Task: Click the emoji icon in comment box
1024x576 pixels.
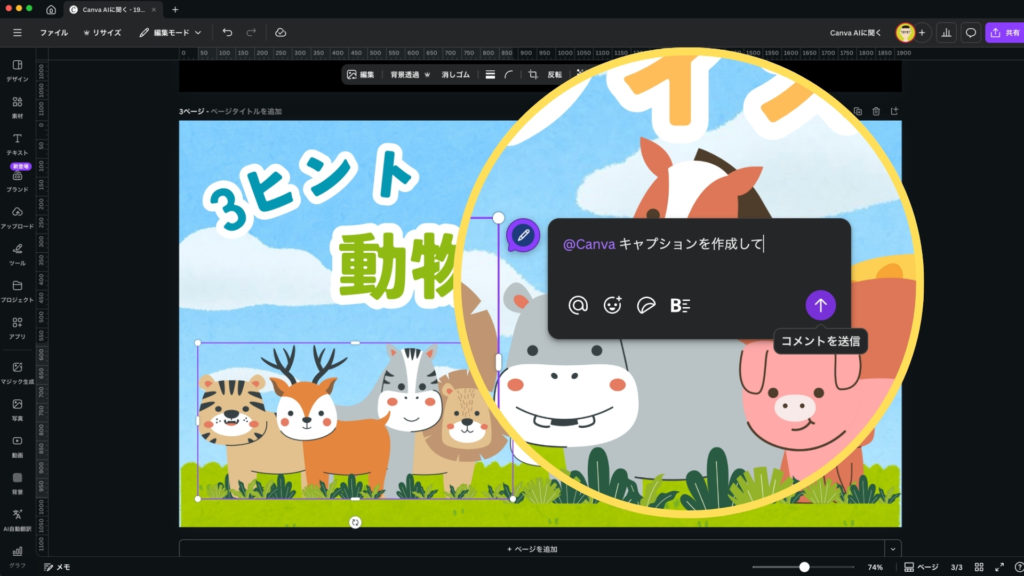Action: click(612, 305)
